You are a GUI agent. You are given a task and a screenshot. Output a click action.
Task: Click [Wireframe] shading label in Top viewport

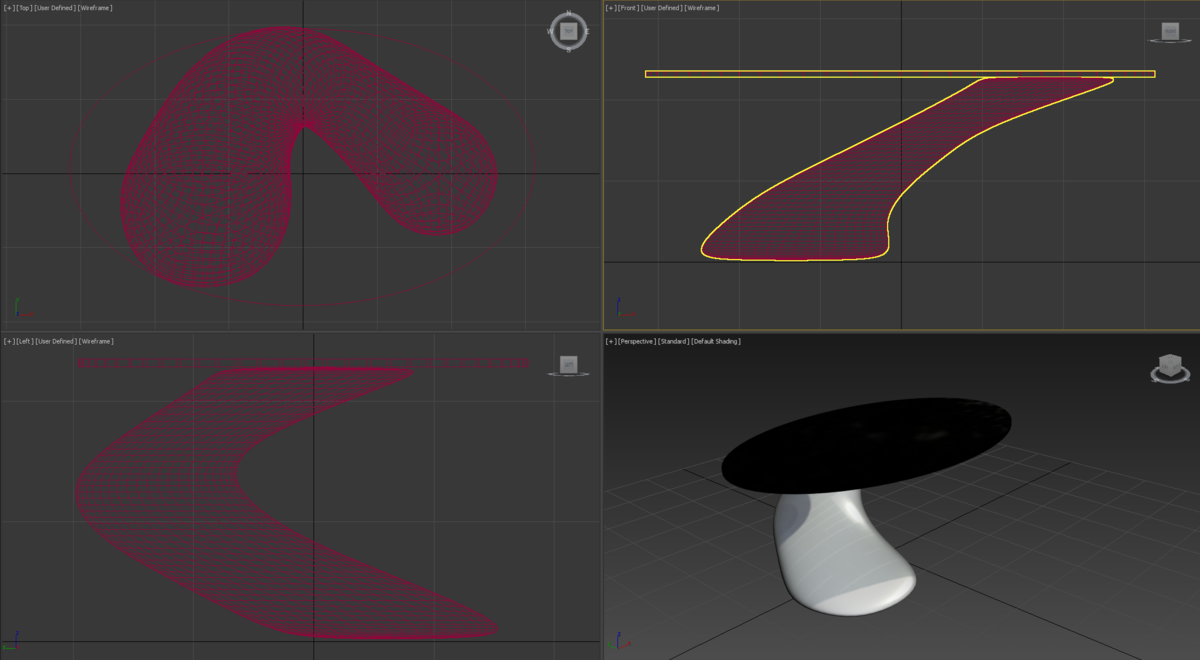point(95,8)
